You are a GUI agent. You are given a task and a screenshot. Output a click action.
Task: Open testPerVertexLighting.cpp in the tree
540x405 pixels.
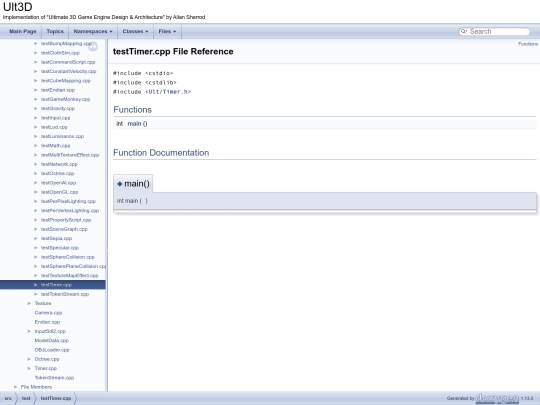click(70, 210)
